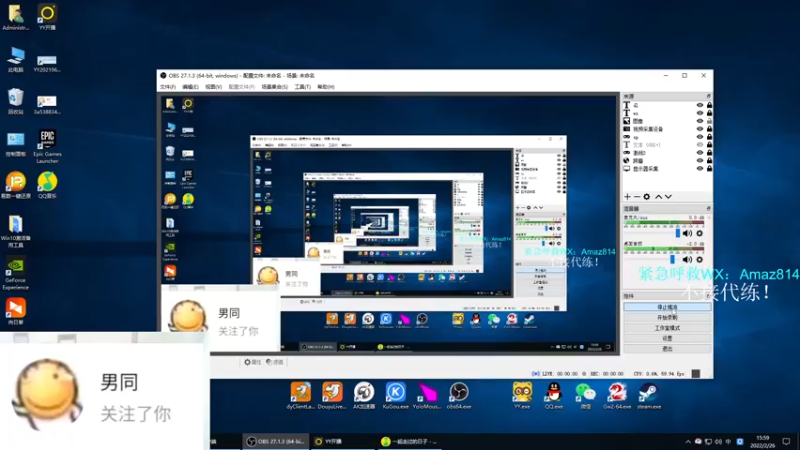Launch QQ.exe penguin desktop shortcut
The height and width of the screenshot is (450, 800).
click(x=554, y=396)
